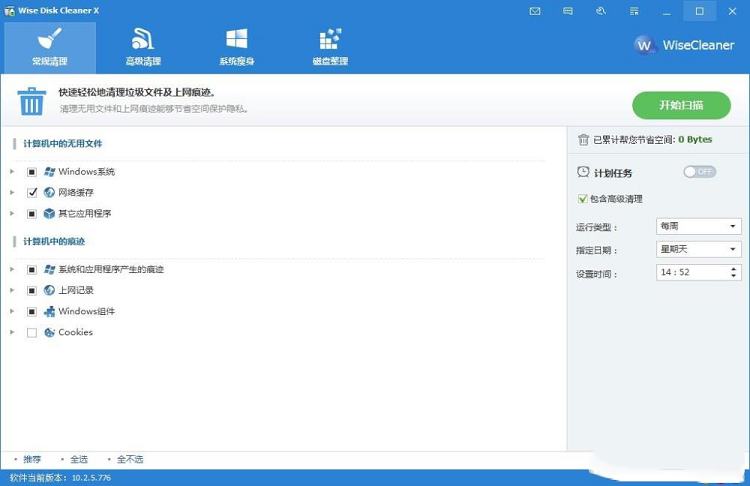Uncheck the 网络缓存 checkbox
The width and height of the screenshot is (750, 486).
(32, 192)
